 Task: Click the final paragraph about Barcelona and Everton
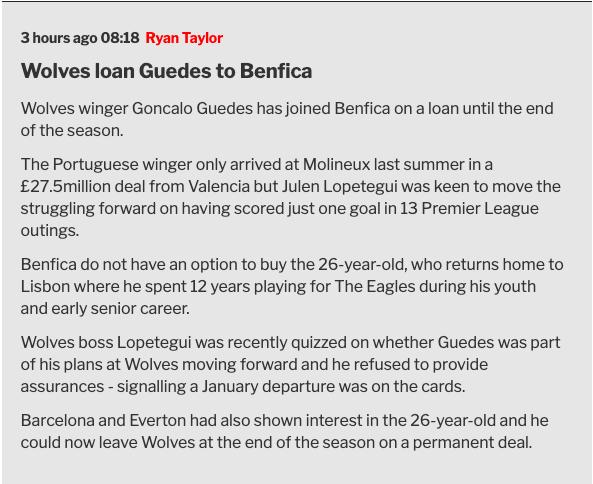pos(284,431)
